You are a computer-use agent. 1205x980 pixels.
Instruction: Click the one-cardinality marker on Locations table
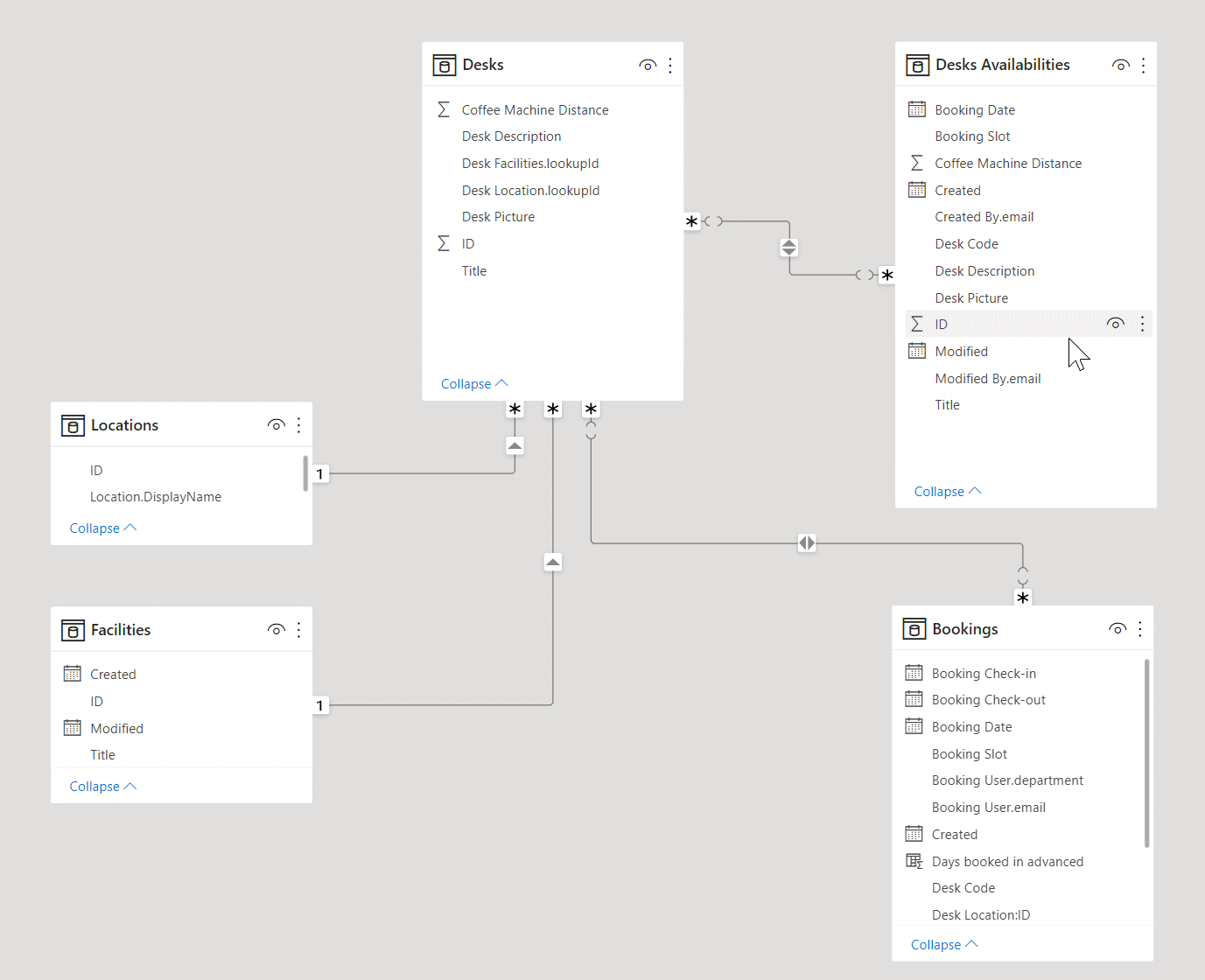coord(320,474)
